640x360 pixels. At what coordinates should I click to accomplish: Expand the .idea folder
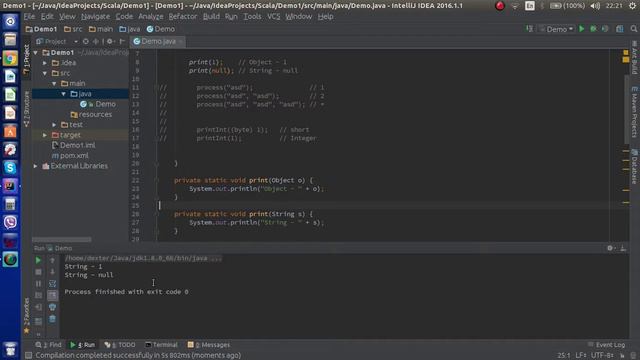pos(45,63)
